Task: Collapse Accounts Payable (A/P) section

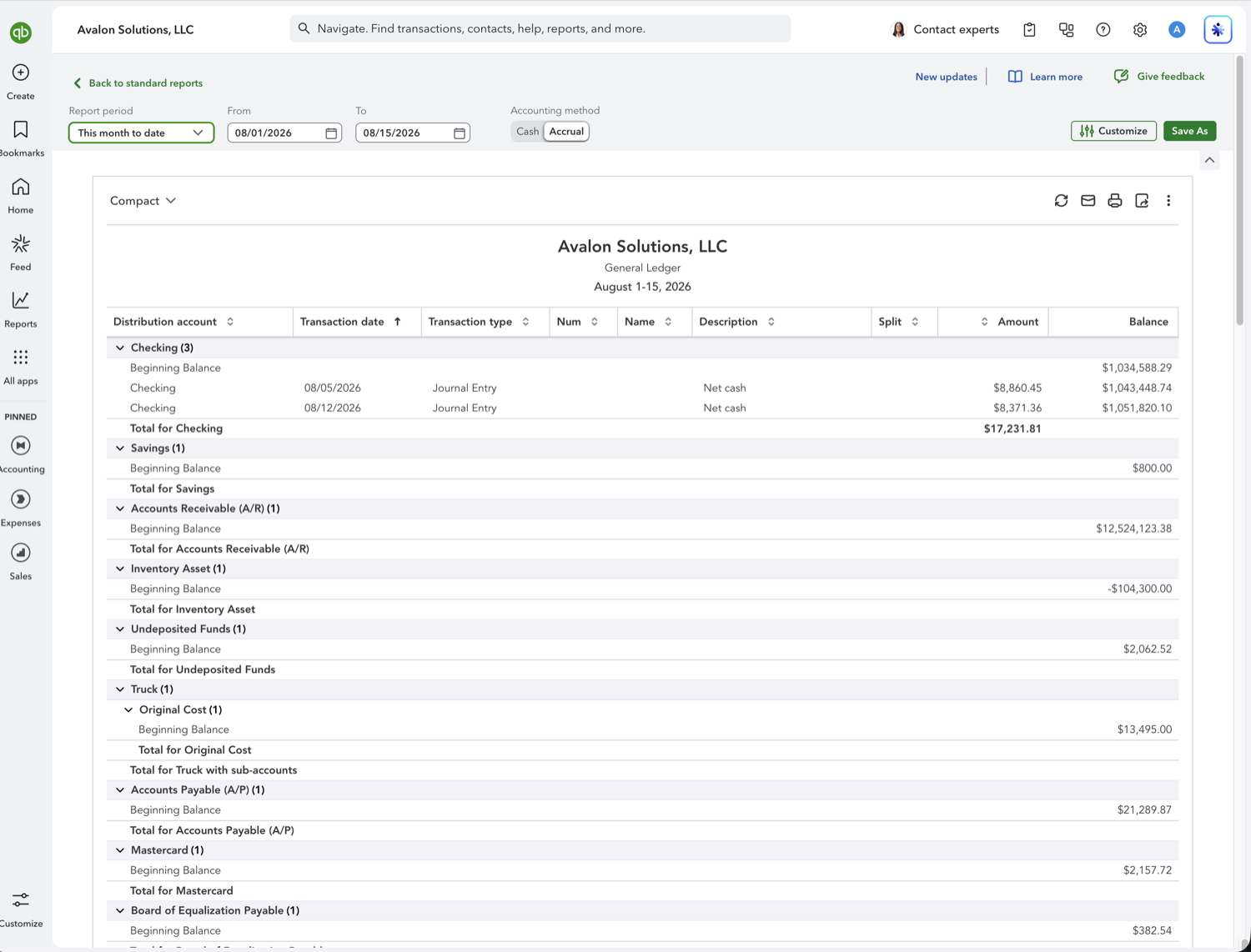Action: tap(120, 790)
